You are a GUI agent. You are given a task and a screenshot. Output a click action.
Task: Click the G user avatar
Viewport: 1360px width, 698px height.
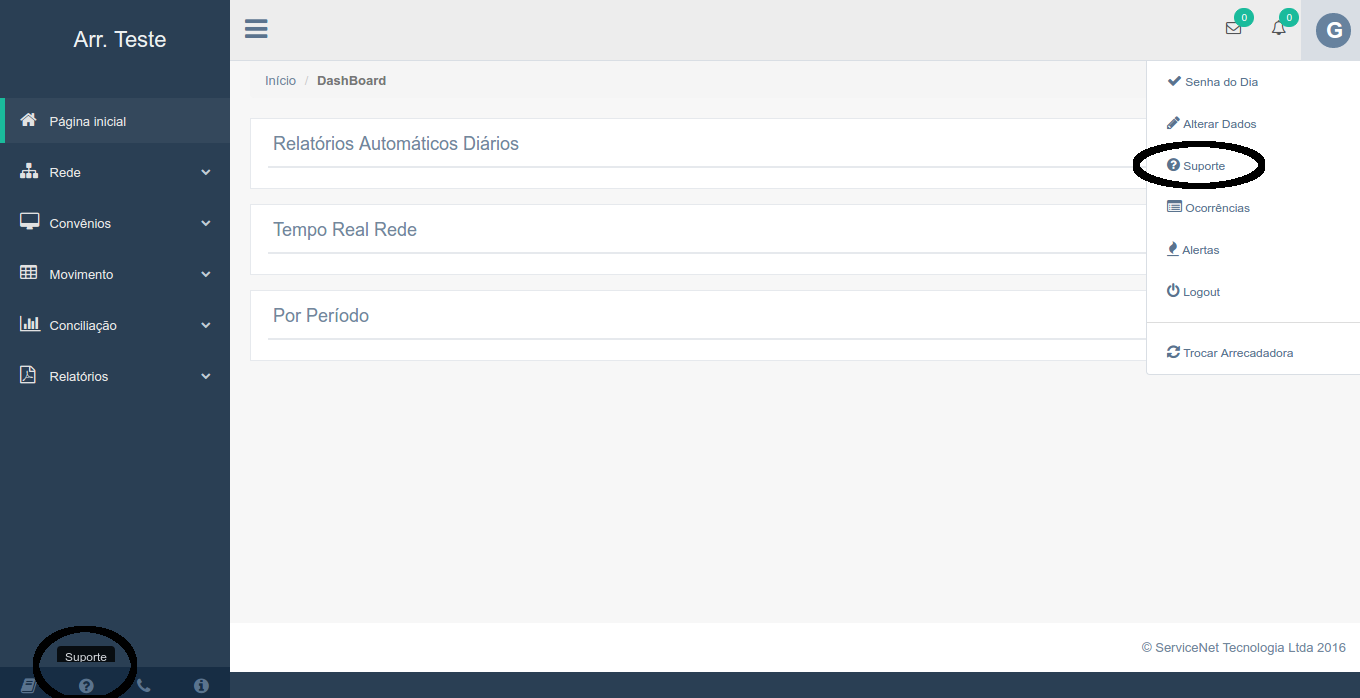pos(1332,31)
